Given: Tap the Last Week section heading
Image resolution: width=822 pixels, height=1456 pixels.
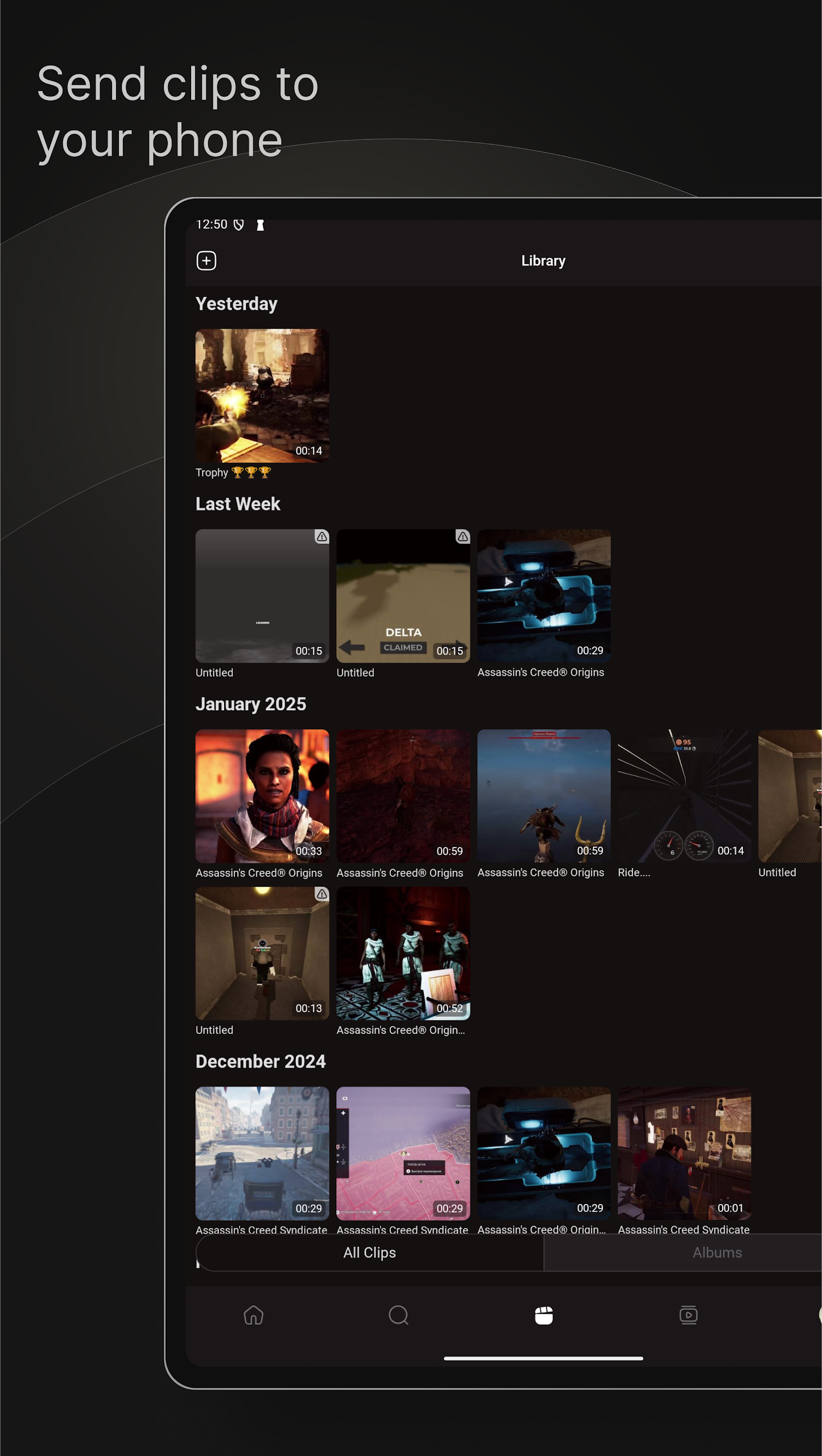Looking at the screenshot, I should 238,504.
